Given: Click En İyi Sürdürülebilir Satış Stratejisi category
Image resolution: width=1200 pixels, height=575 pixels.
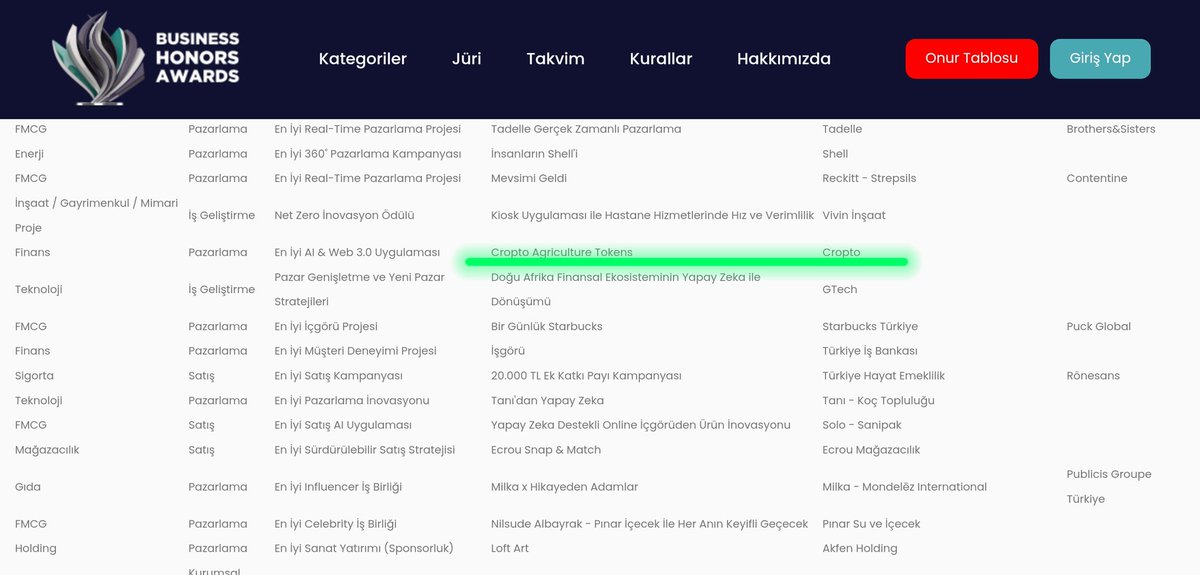Looking at the screenshot, I should (x=365, y=450).
